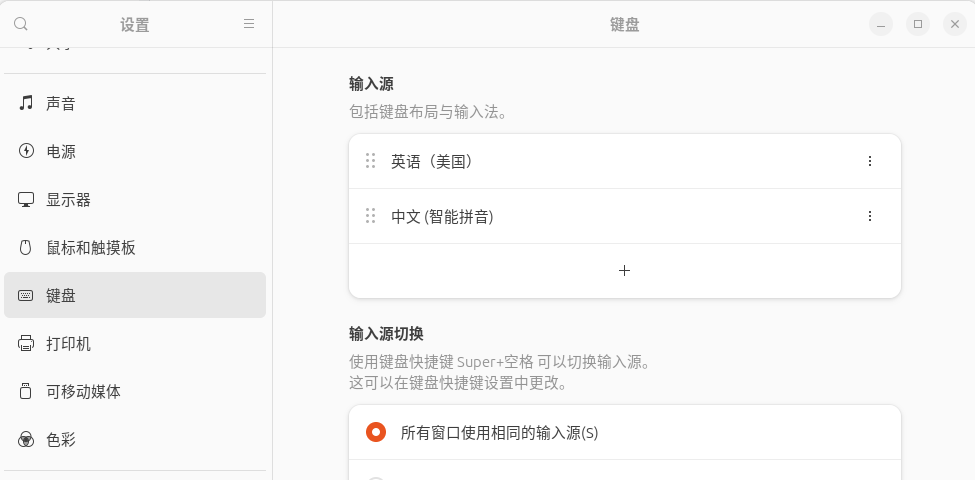Click the printer icon for 打印机
Screen dimensions: 975x480
pos(25,343)
